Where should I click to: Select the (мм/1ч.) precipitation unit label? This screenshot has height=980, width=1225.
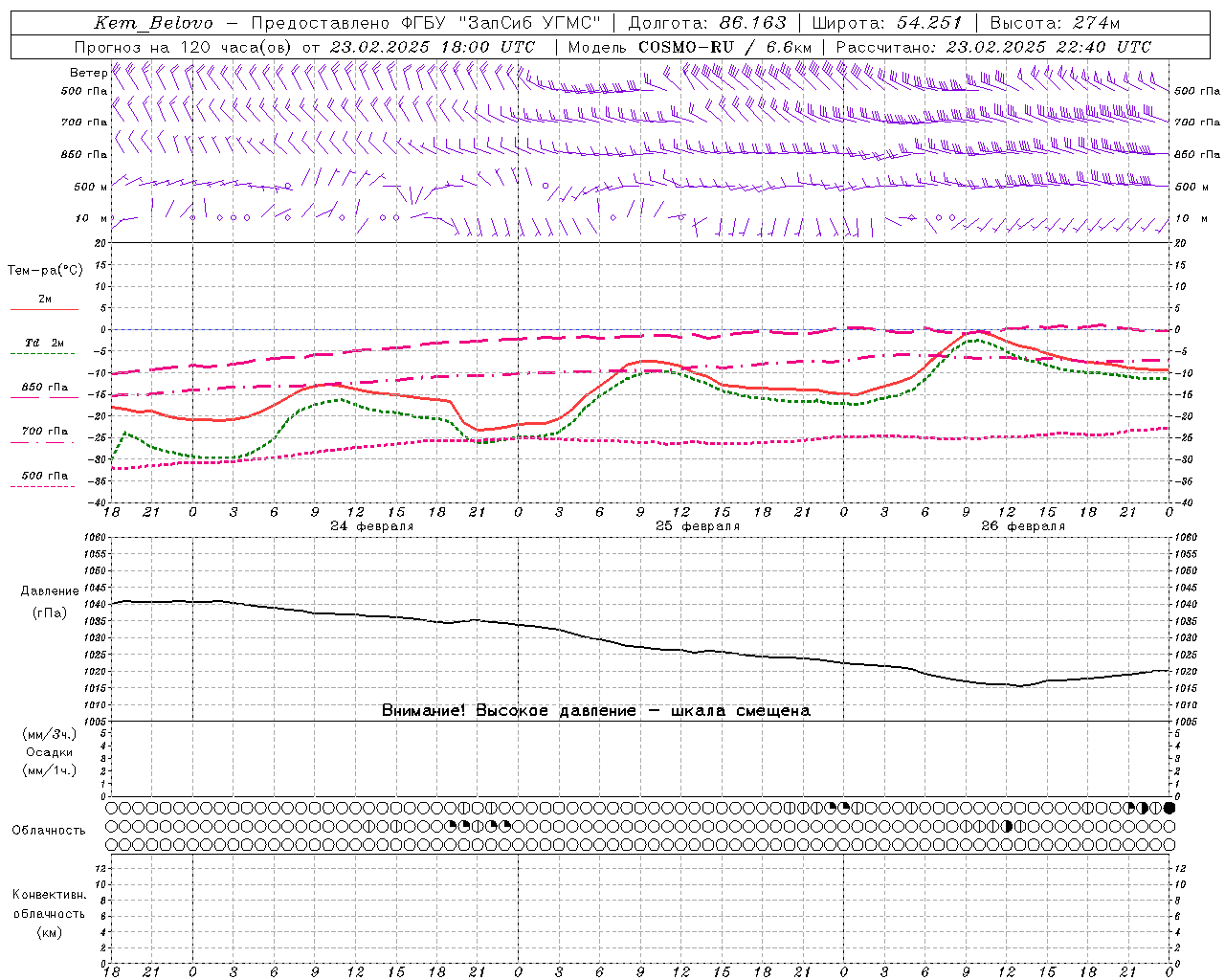click(50, 770)
